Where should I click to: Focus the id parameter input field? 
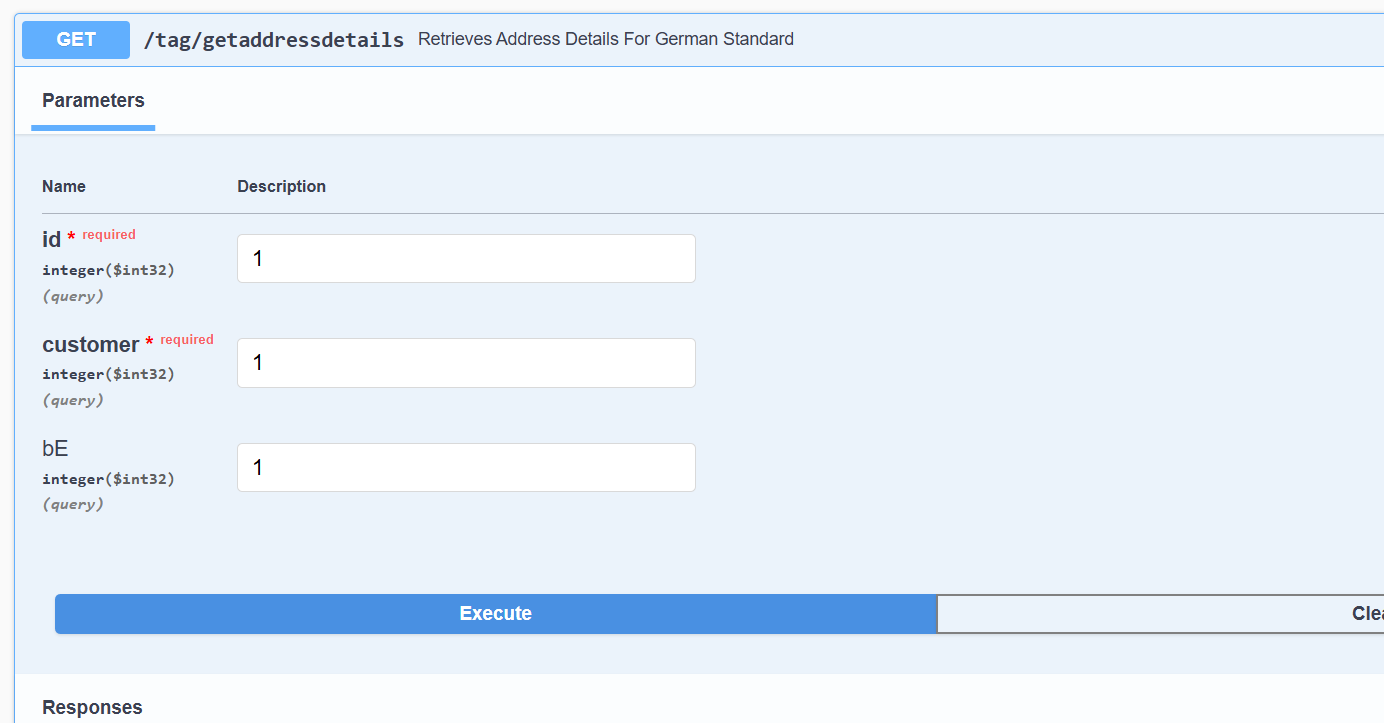(x=466, y=259)
